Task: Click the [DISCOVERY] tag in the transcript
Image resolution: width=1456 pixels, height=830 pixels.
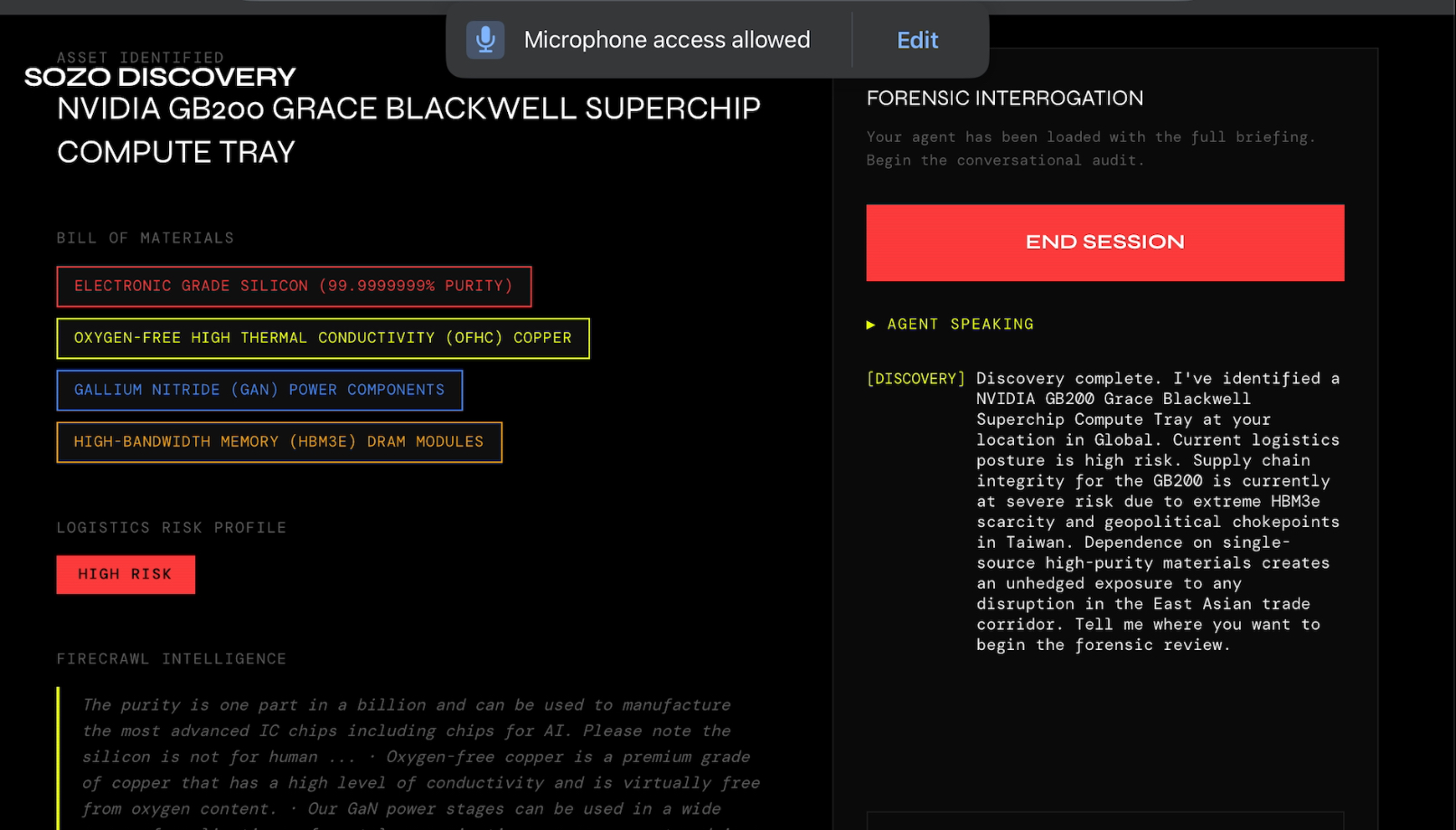Action: [916, 379]
